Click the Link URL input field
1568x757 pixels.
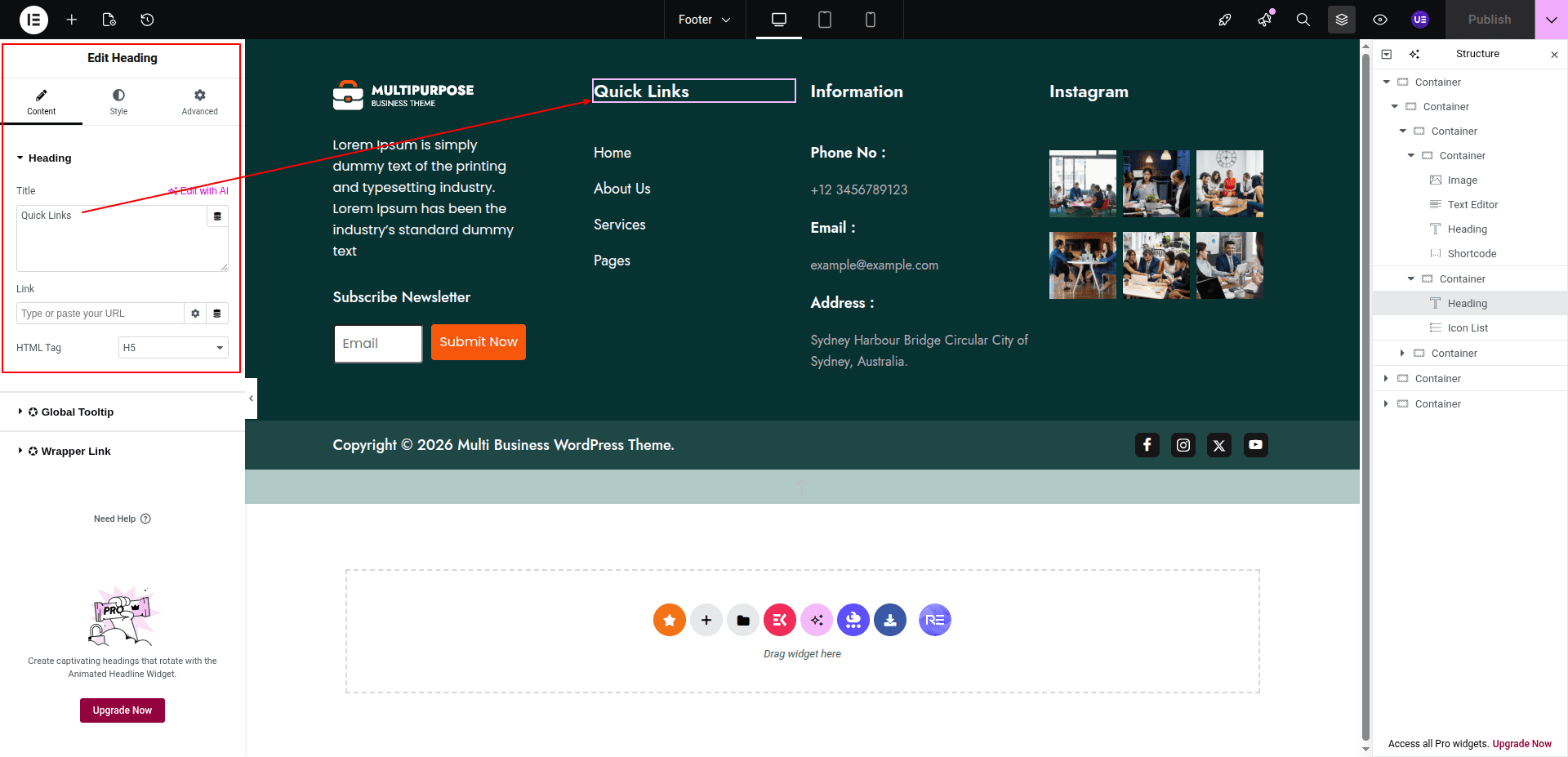coord(100,314)
